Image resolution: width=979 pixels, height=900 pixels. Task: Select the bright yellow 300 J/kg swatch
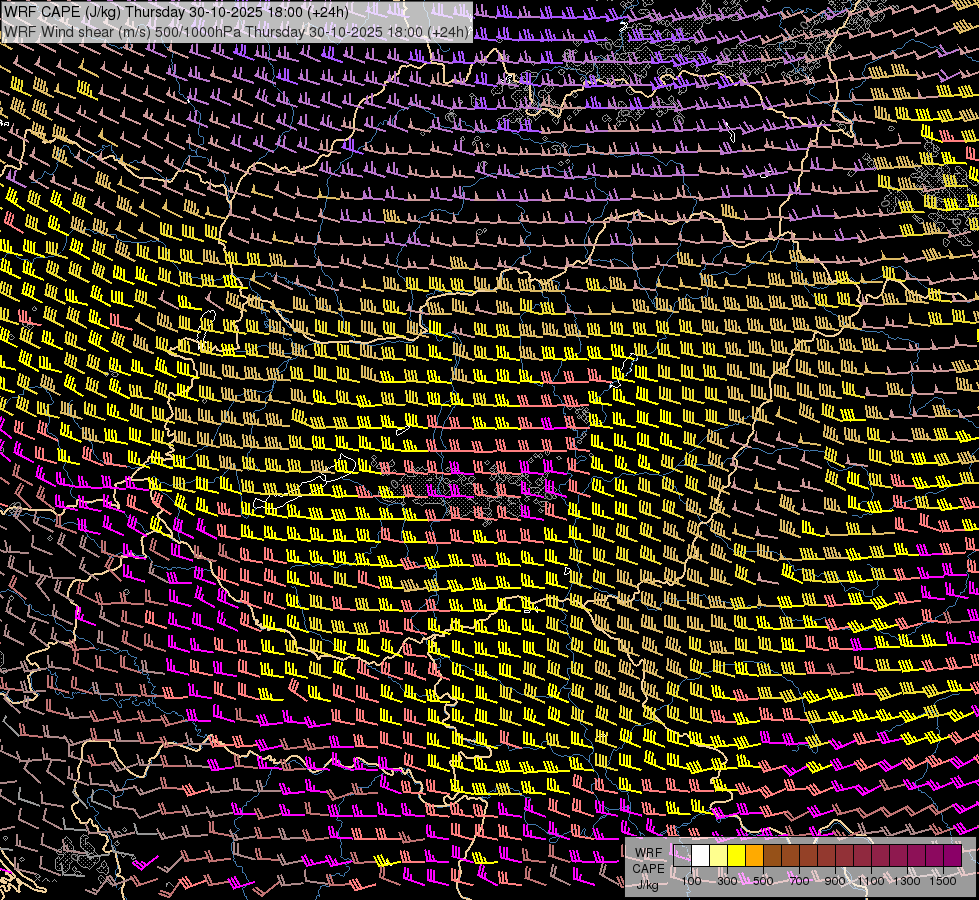click(737, 855)
